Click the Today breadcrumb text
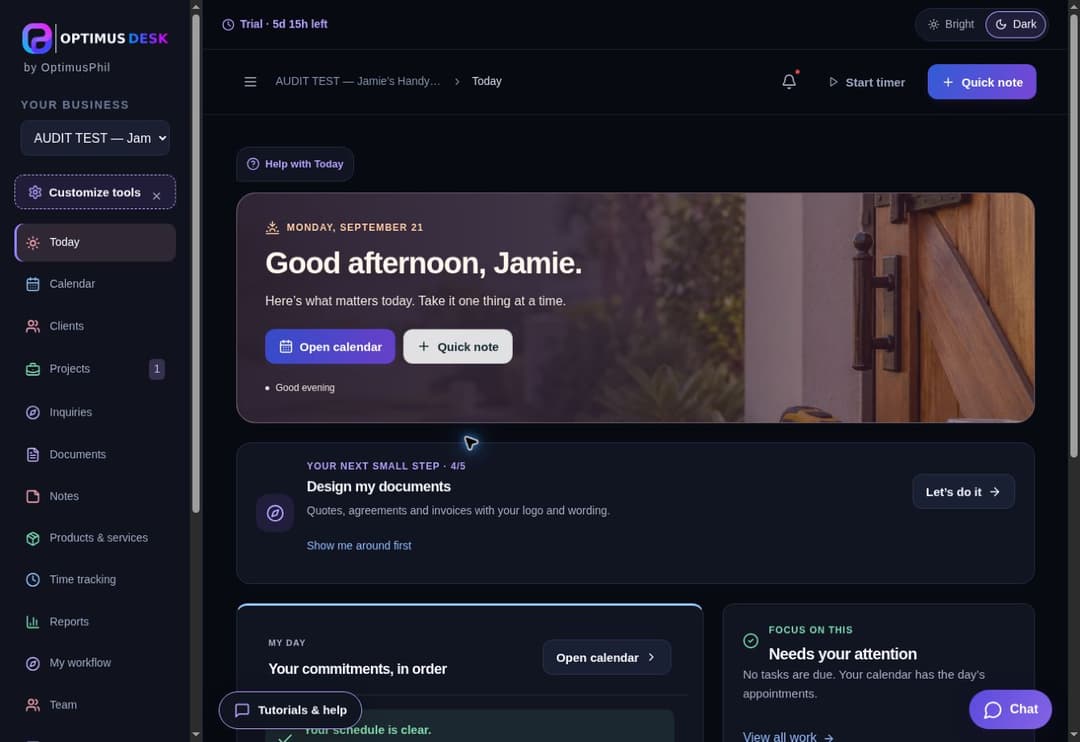 [x=486, y=81]
